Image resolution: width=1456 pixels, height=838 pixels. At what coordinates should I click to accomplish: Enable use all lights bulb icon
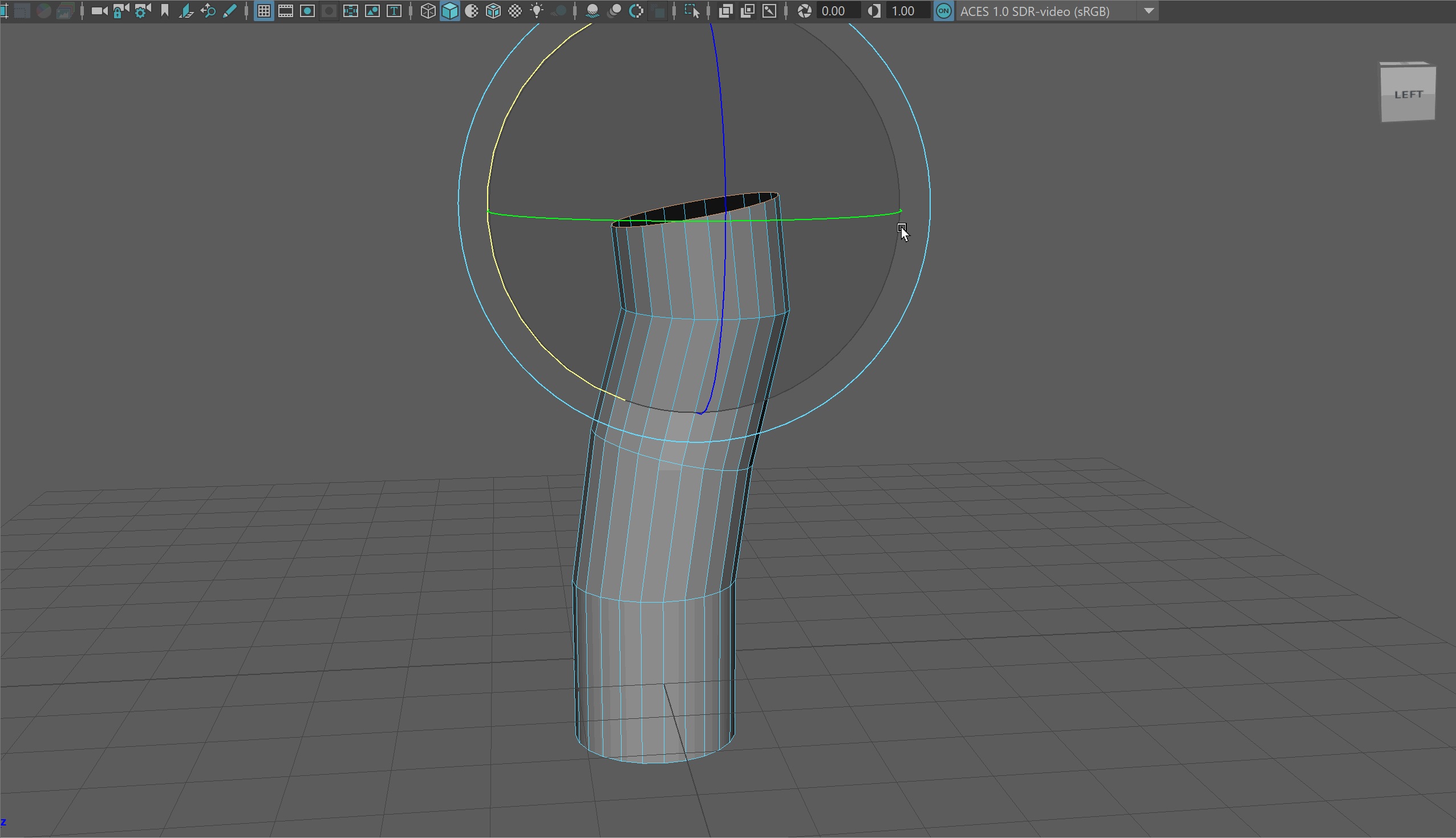click(537, 11)
